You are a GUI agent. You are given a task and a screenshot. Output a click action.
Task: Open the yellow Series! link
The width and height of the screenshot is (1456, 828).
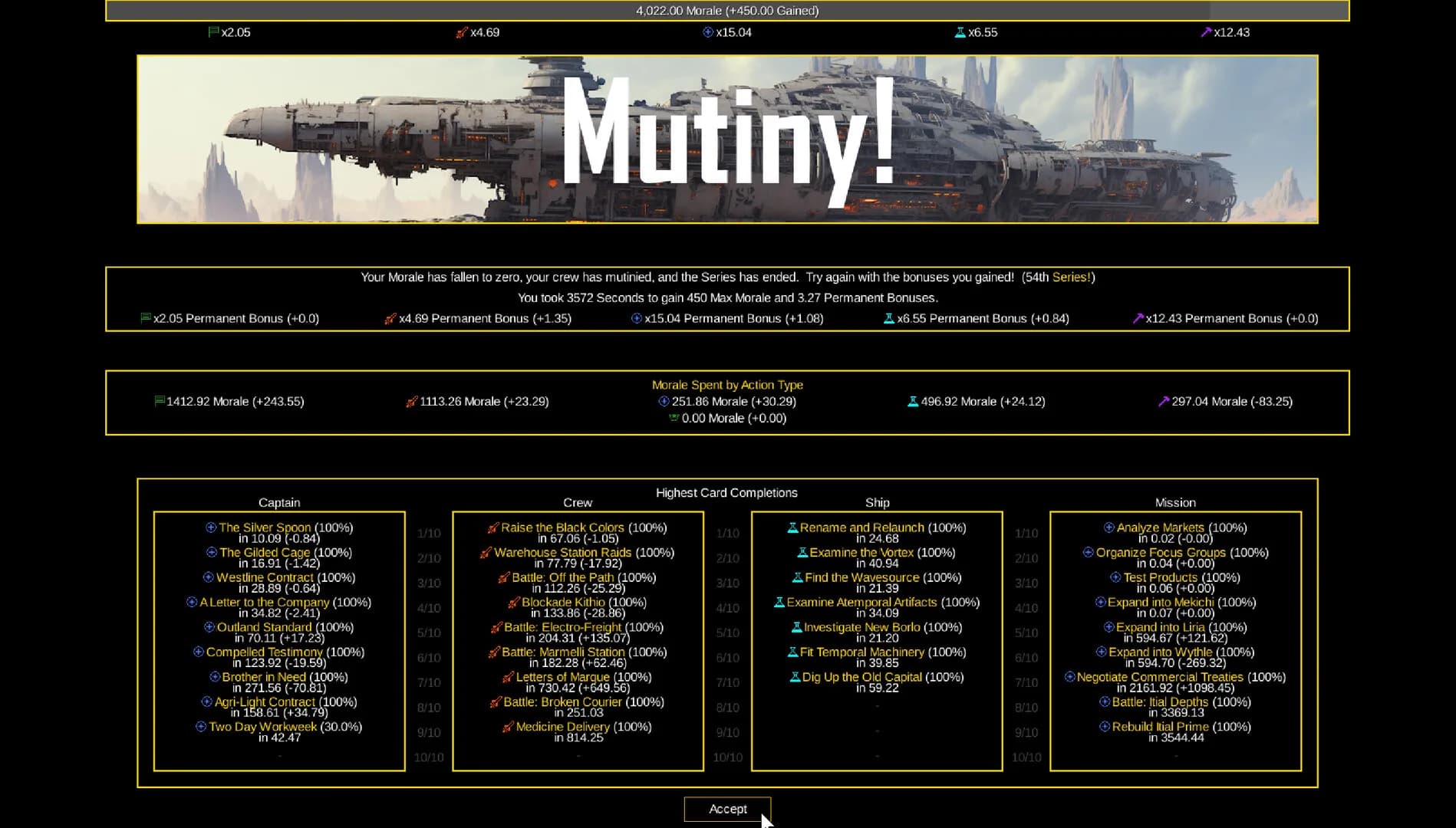click(1072, 278)
